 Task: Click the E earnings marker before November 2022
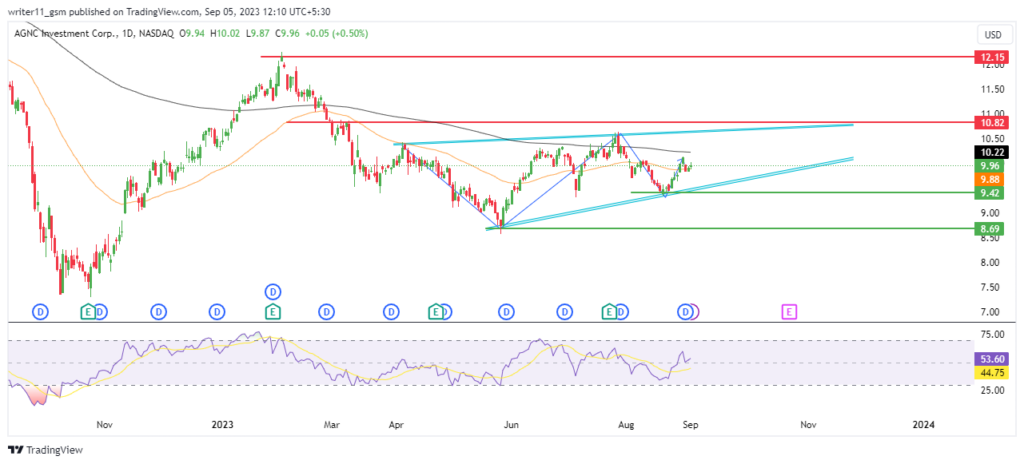click(x=88, y=313)
